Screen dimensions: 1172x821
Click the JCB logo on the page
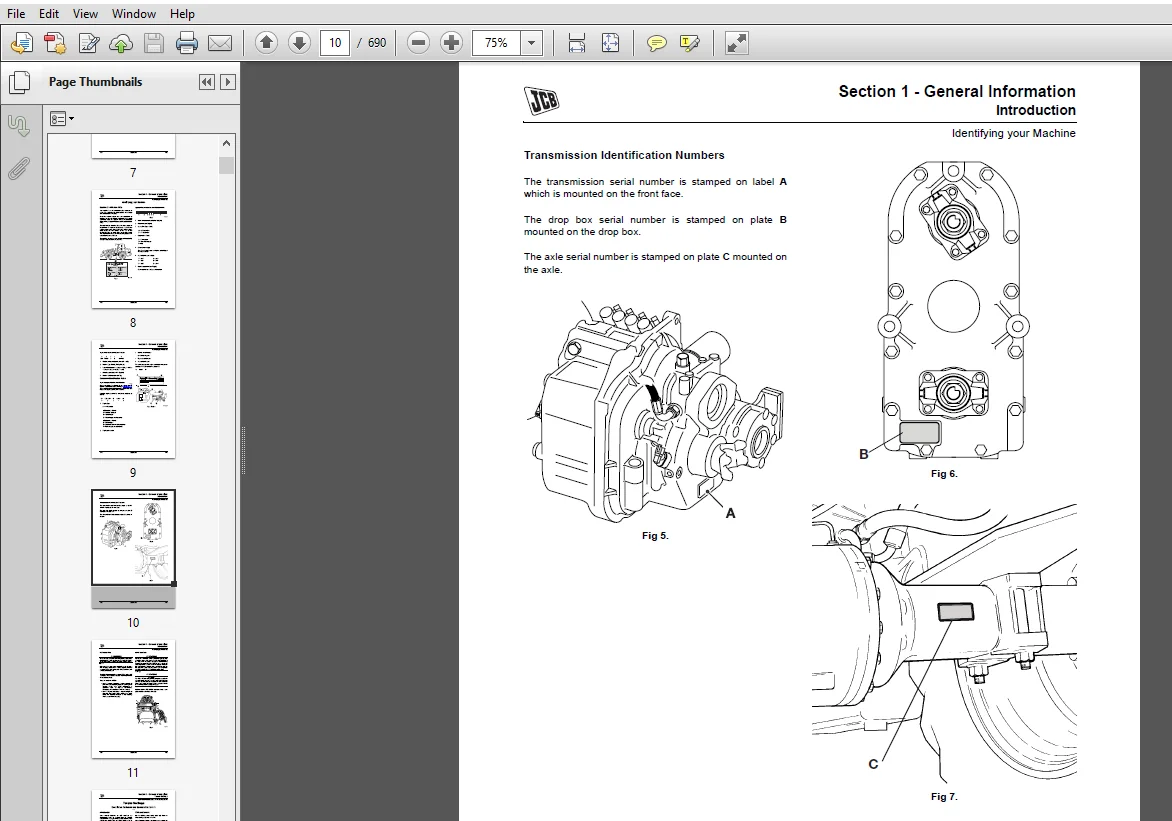[541, 100]
